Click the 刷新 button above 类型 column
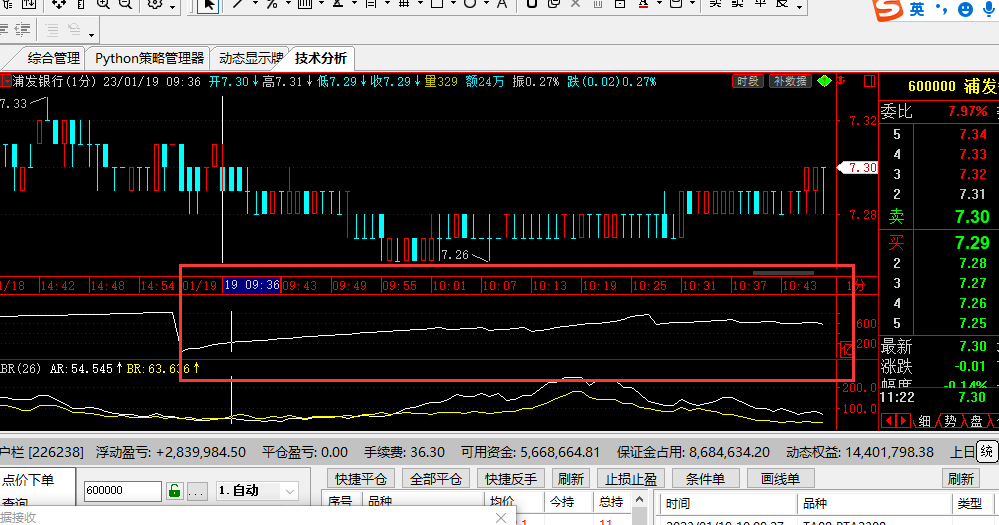Viewport: 999px width, 525px height. pos(961,478)
